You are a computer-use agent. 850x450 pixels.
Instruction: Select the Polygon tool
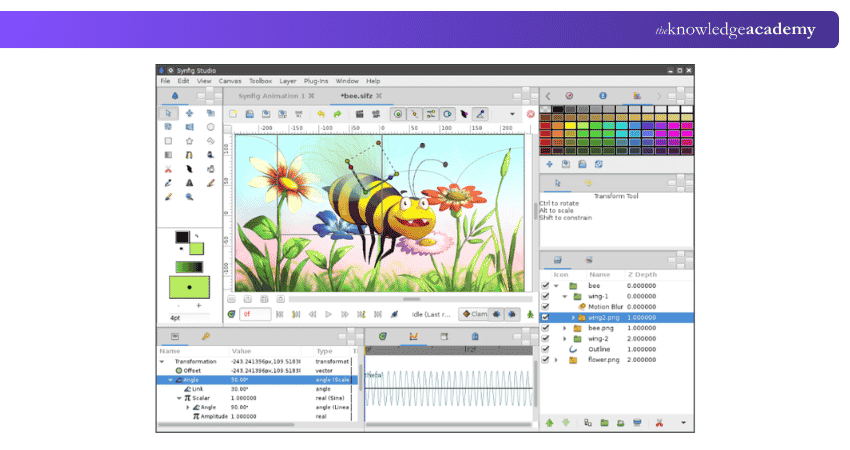(x=210, y=141)
